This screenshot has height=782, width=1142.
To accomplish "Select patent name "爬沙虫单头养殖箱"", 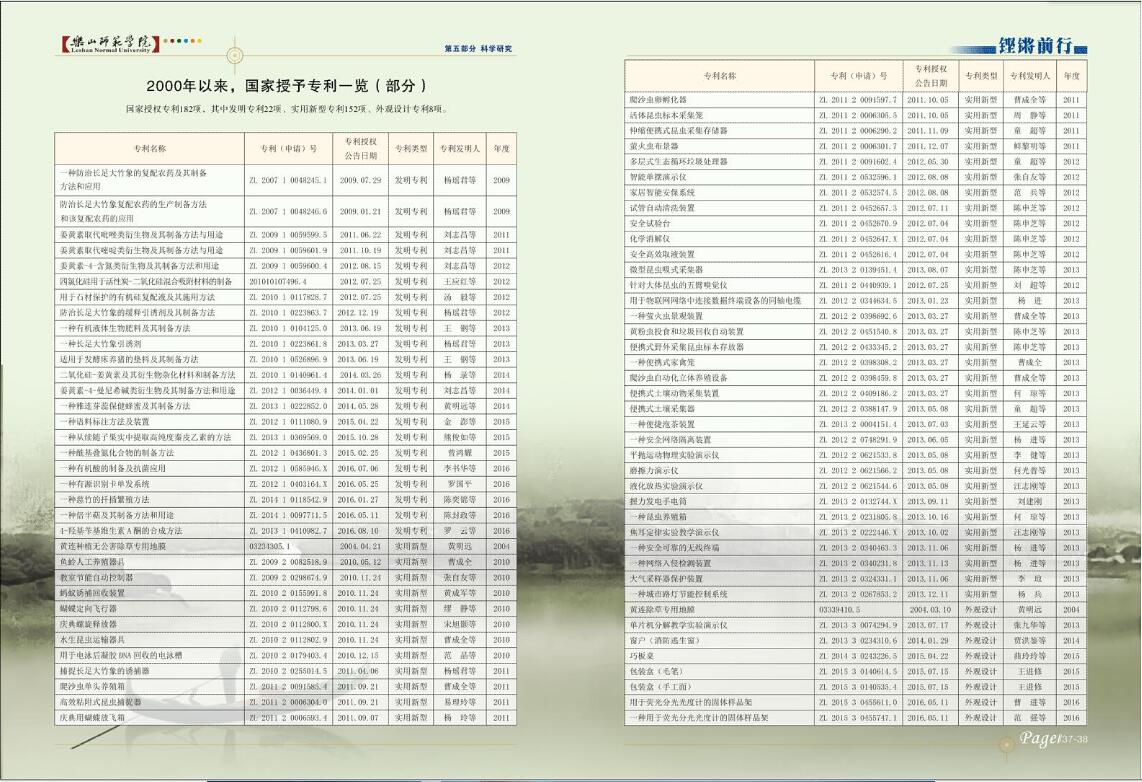I will pyautogui.click(x=92, y=686).
